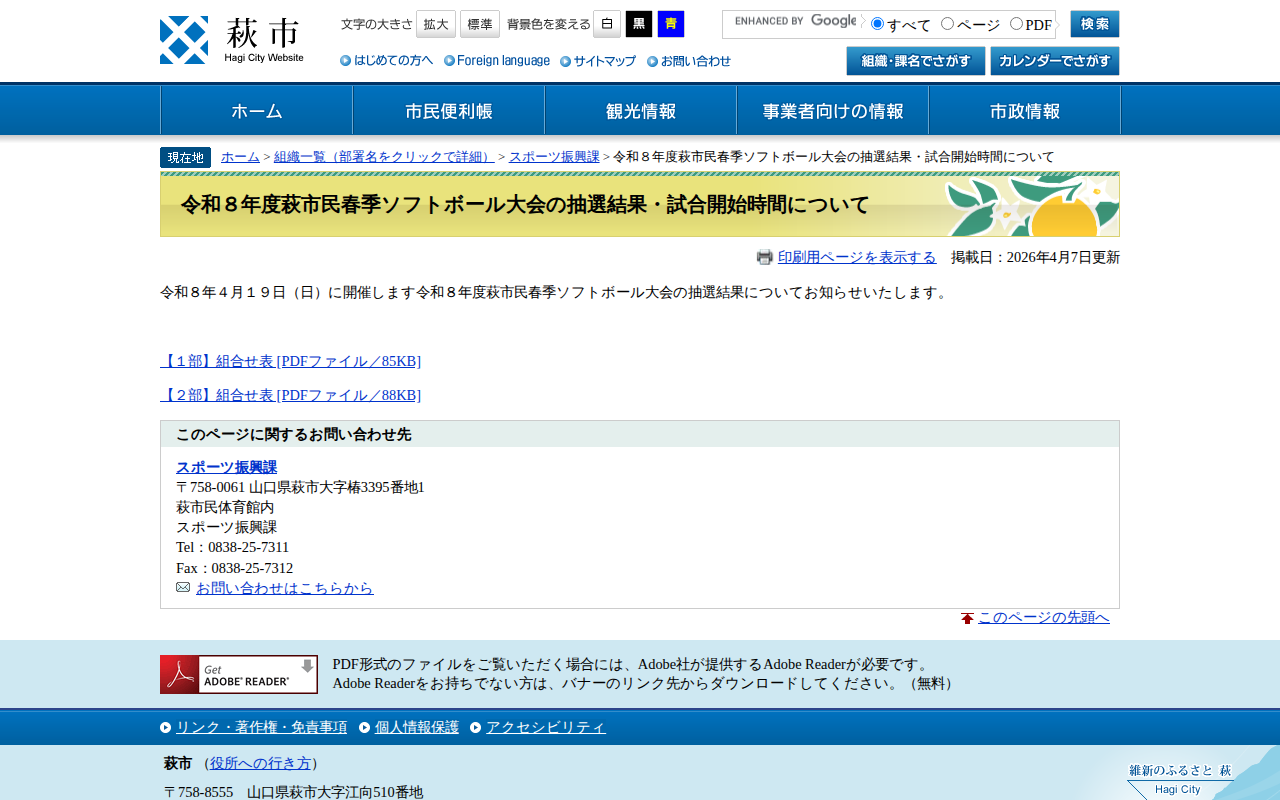This screenshot has height=800, width=1280.
Task: Click the 〒758-8555 山口県萩市大字江向510番地 address
Action: click(294, 792)
